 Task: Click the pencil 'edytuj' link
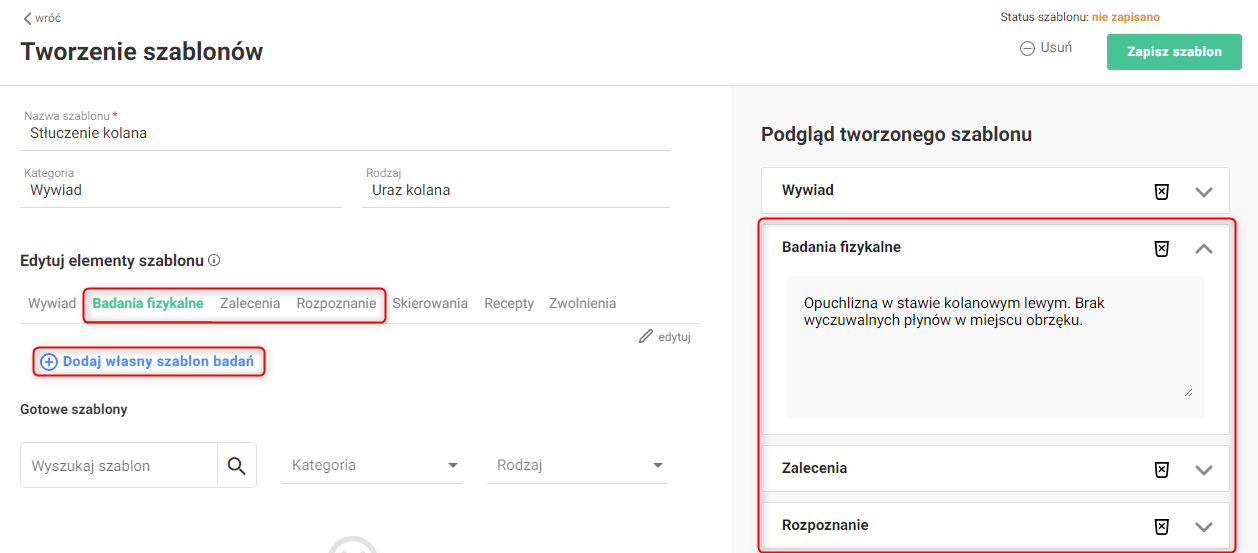tap(665, 337)
